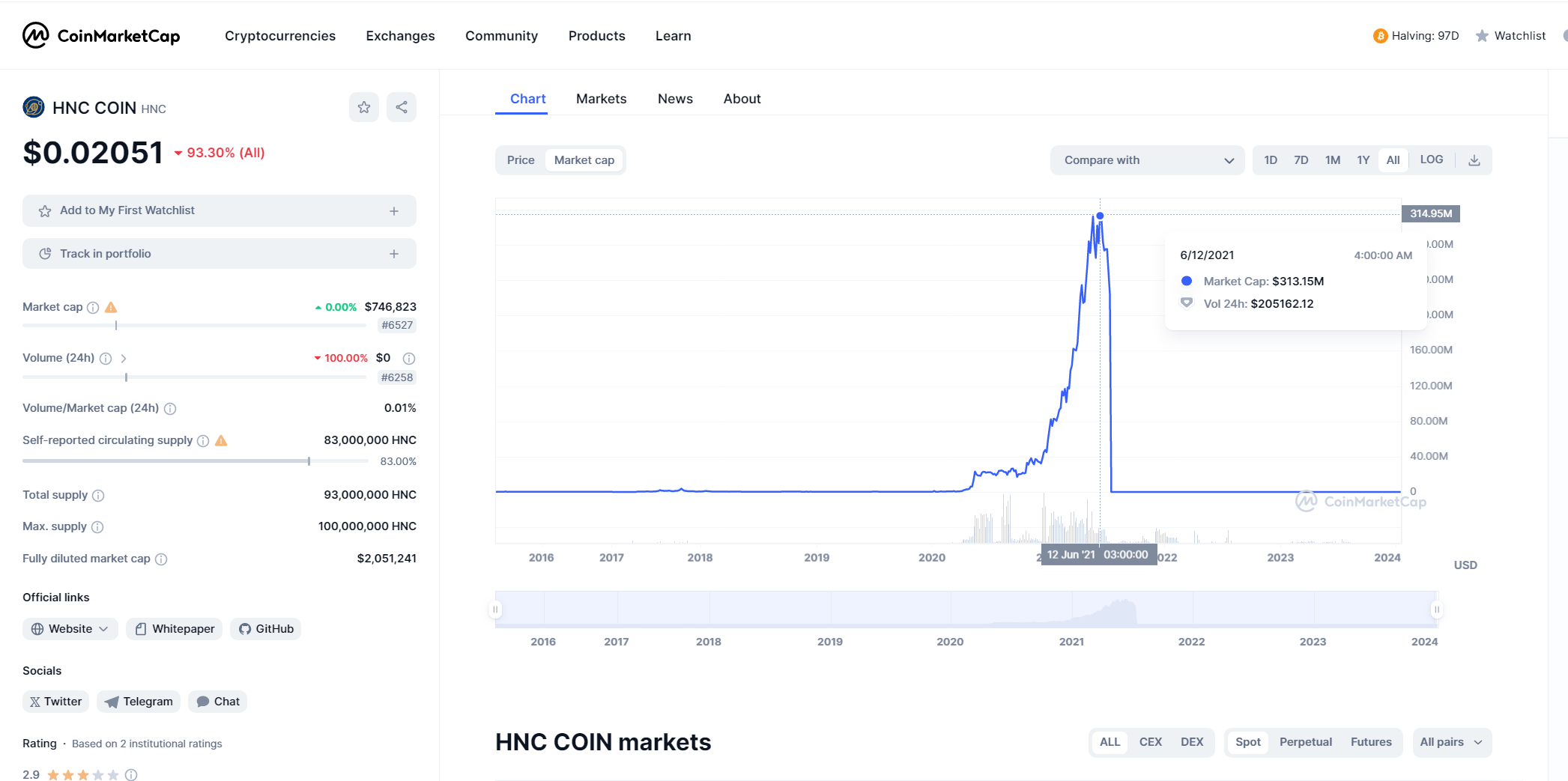Click Add to My First Watchlist button

pos(220,211)
